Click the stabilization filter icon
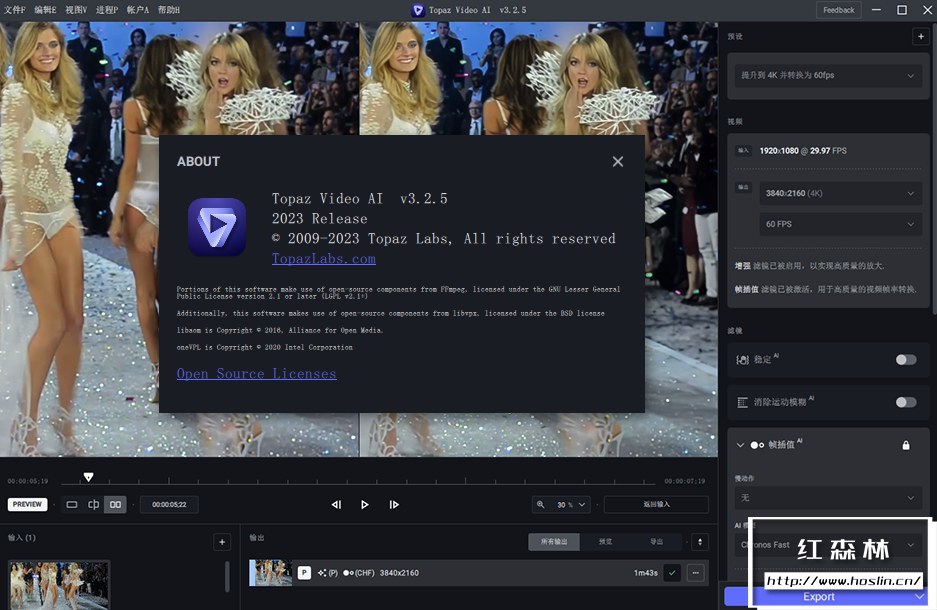The image size is (937, 610). [742, 360]
